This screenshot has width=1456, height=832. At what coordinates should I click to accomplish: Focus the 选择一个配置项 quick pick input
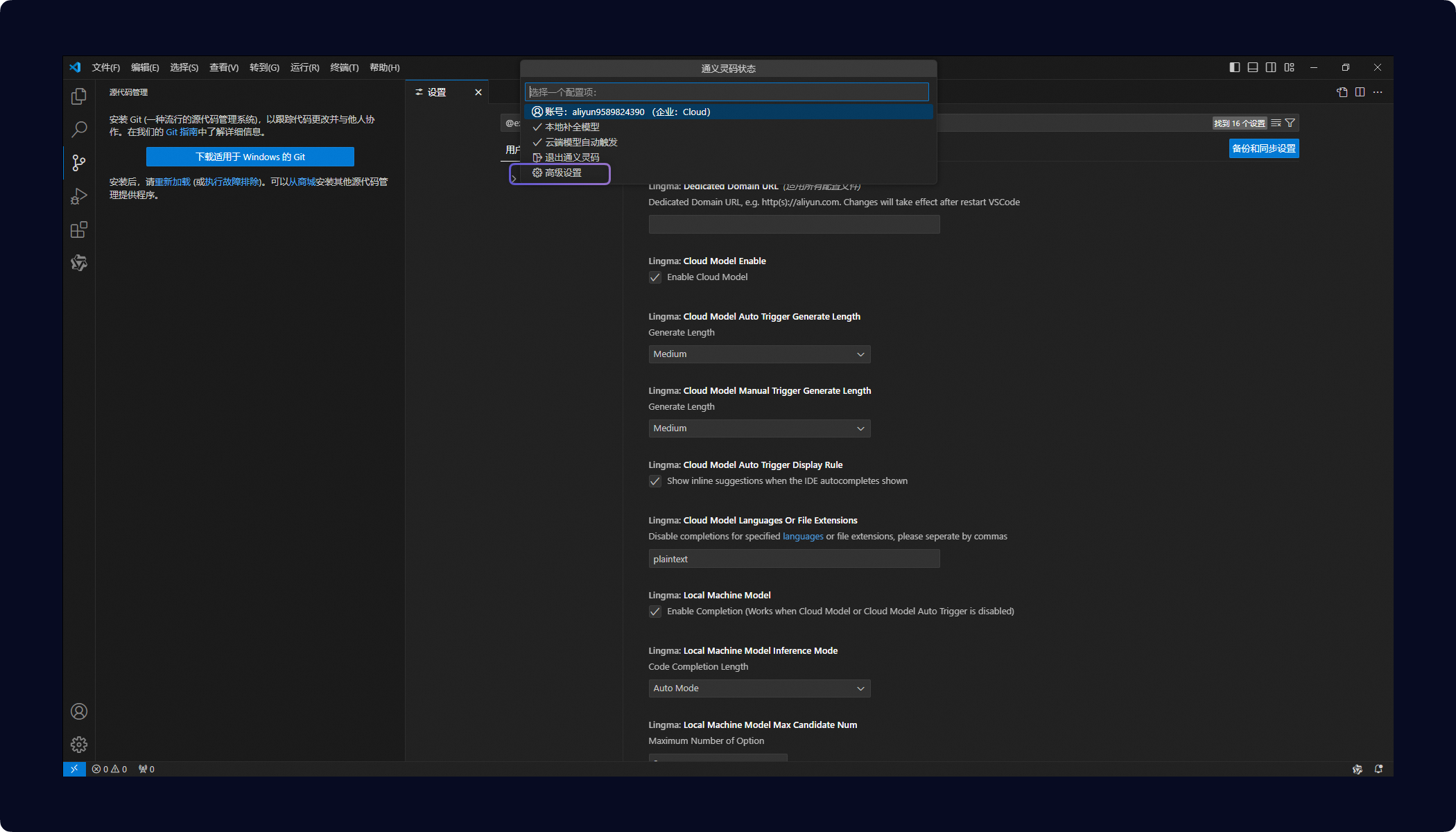click(727, 92)
